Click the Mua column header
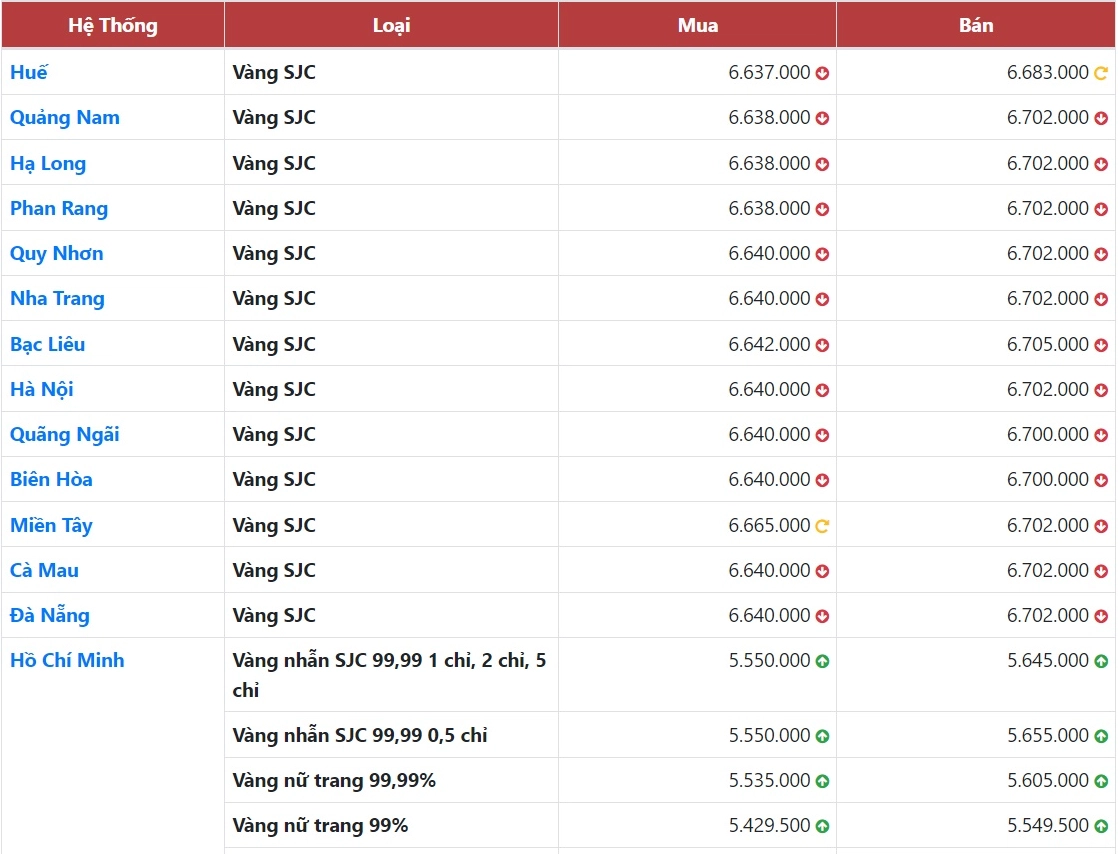The width and height of the screenshot is (1118, 854). [697, 25]
